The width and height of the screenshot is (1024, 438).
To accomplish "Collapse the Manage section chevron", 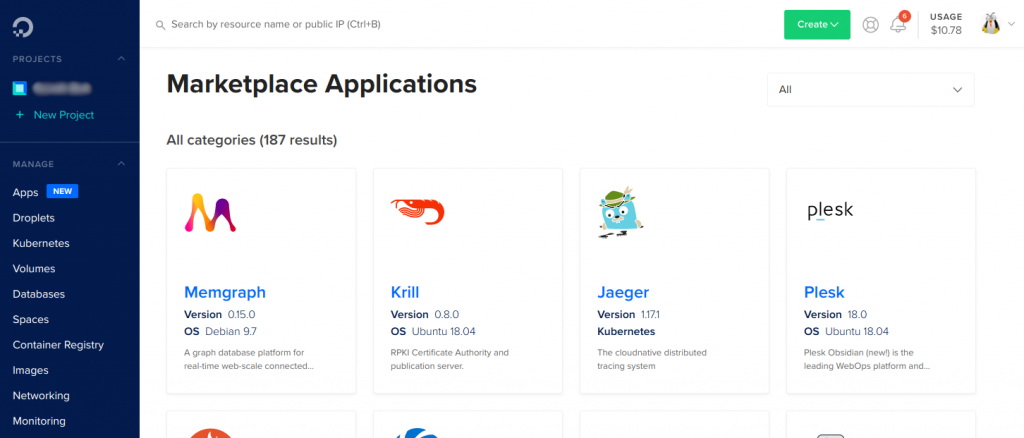I will coord(121,164).
